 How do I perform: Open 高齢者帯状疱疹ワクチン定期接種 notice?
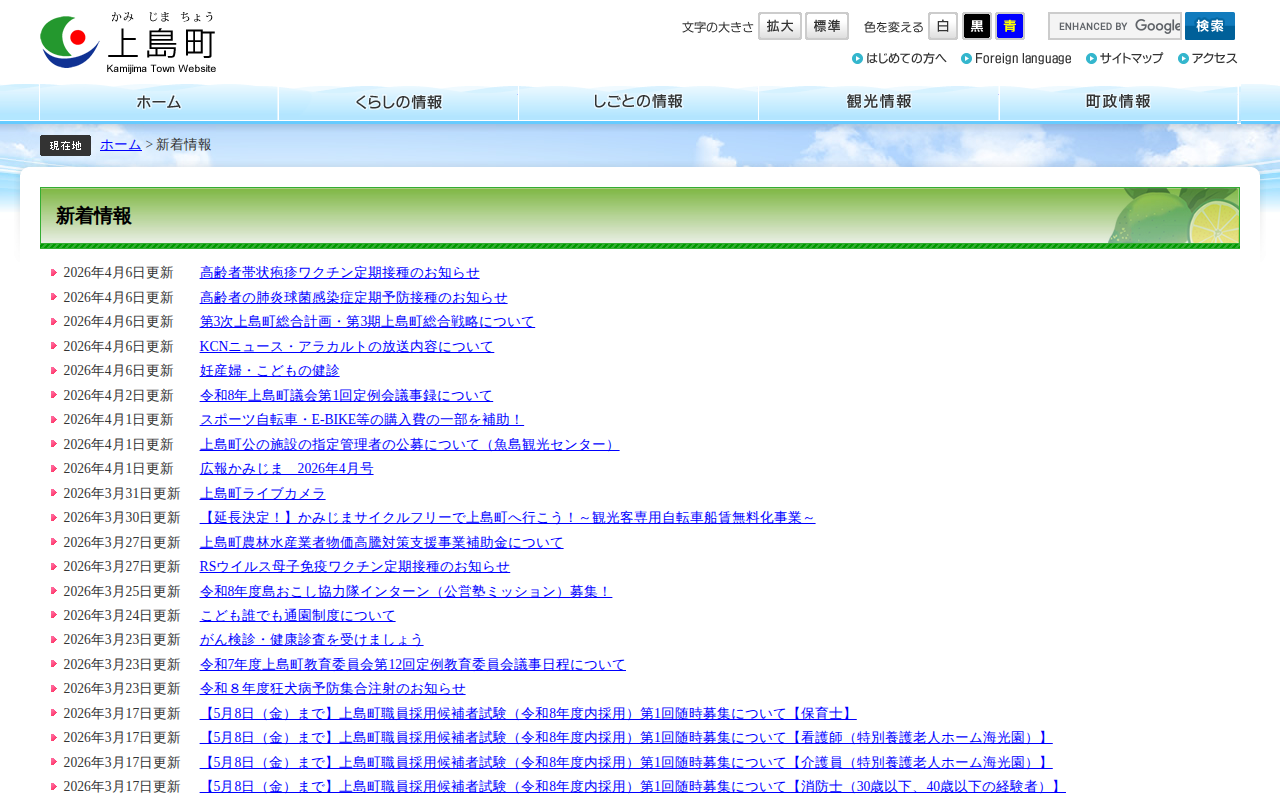(x=340, y=273)
